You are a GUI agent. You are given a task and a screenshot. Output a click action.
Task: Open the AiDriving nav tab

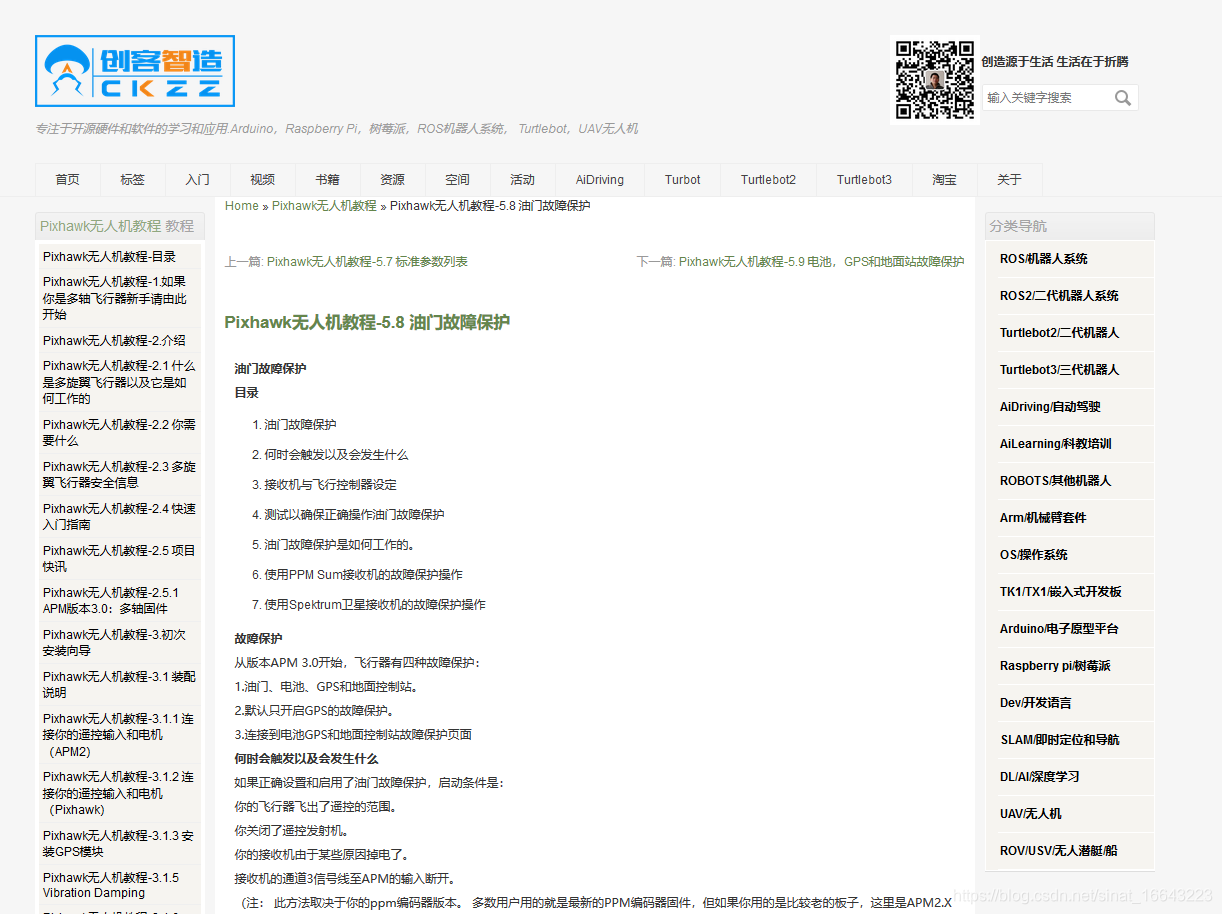pyautogui.click(x=600, y=180)
